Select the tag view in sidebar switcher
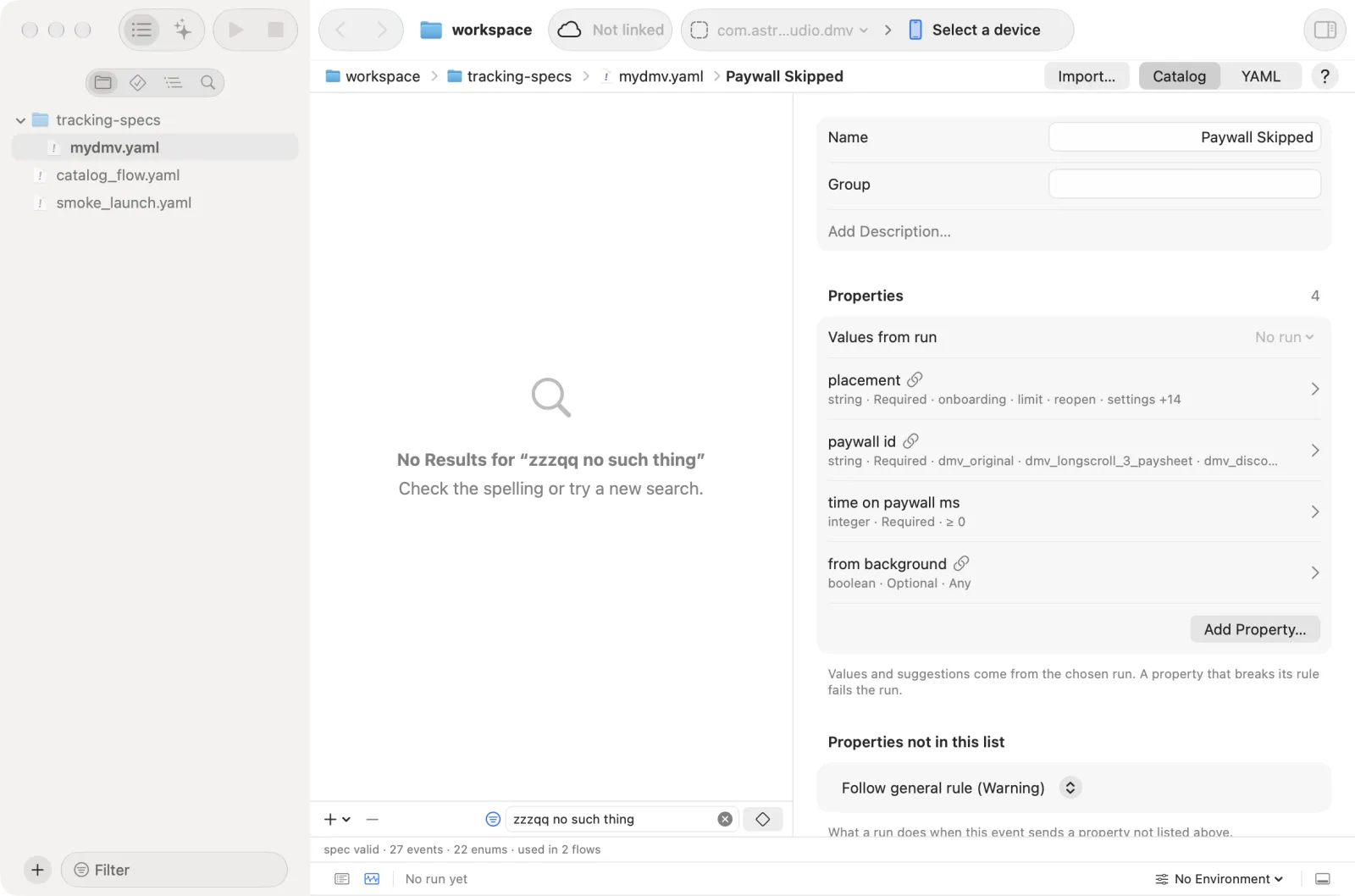Viewport: 1355px width, 896px height. [x=138, y=82]
